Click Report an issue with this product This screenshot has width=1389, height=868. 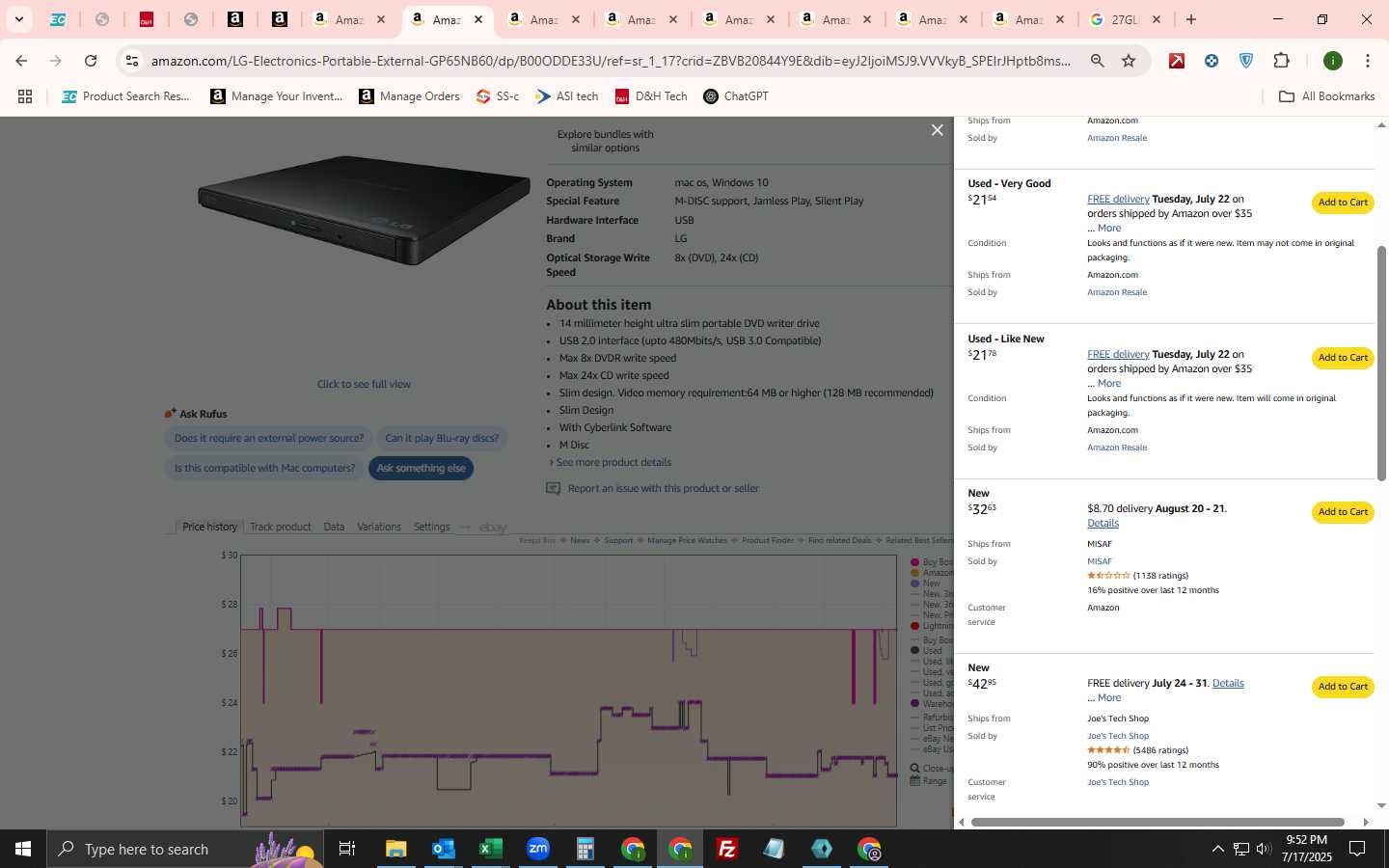[x=664, y=489]
